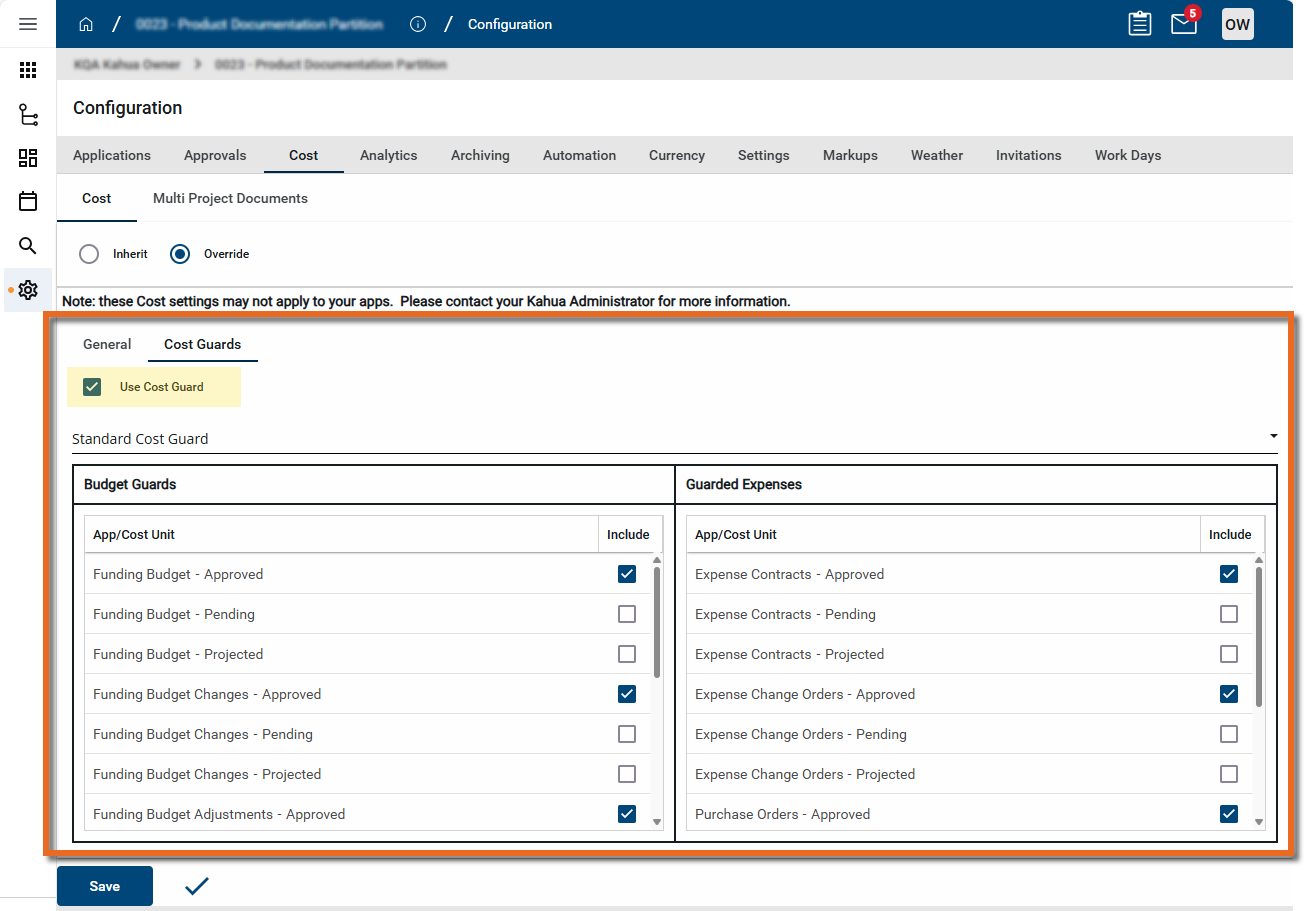Click the home icon in header
Image resolution: width=1308 pixels, height=911 pixels.
tap(86, 24)
